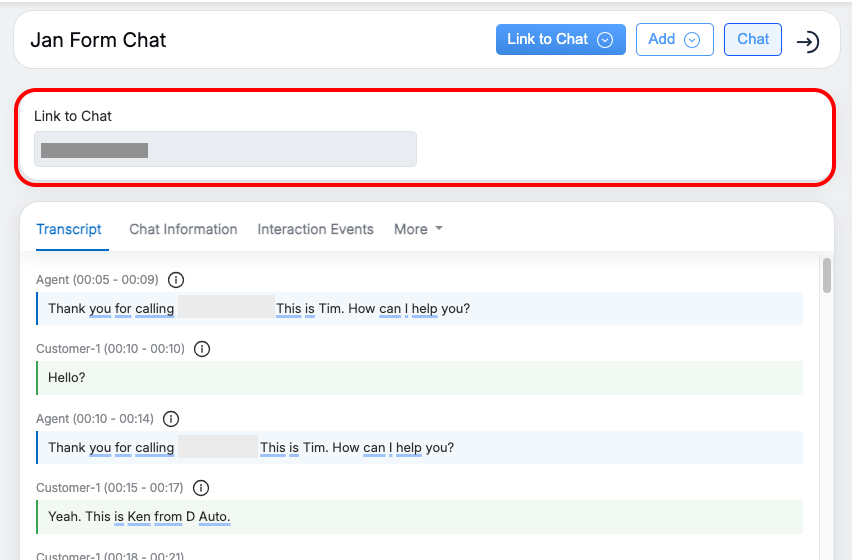Click the transcript vertical scrollbar thumb
The width and height of the screenshot is (852, 560).
[827, 276]
